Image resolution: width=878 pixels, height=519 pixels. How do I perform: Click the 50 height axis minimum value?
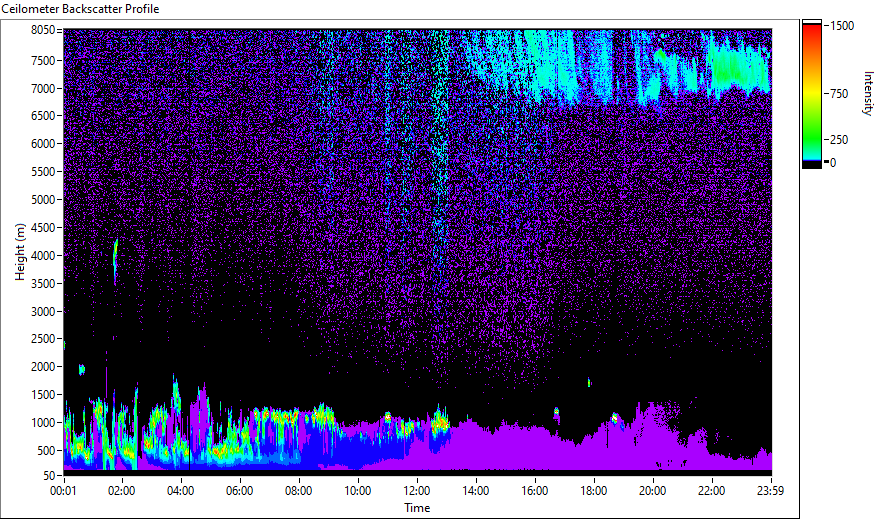click(x=49, y=476)
